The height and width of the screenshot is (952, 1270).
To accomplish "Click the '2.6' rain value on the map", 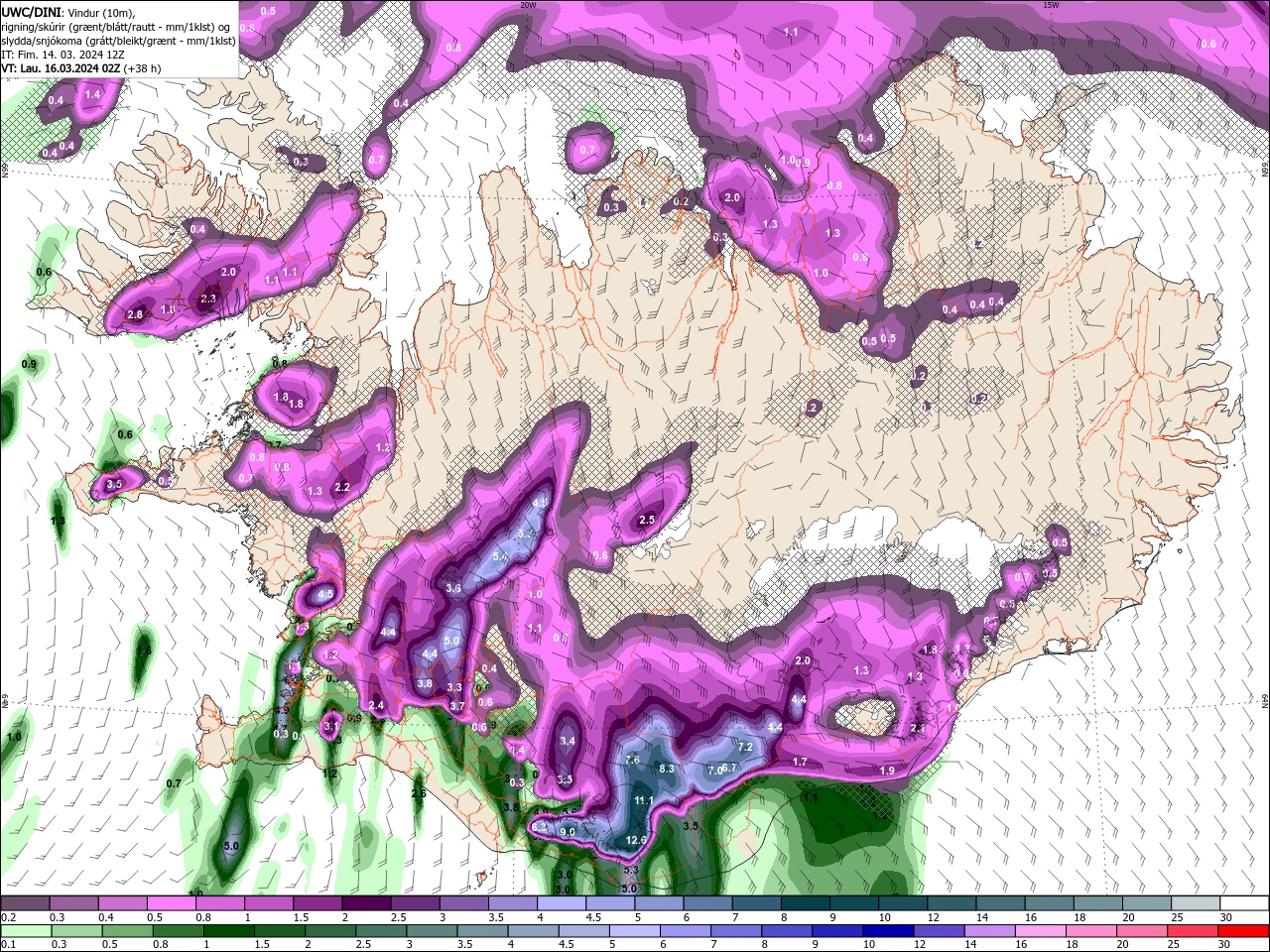I will (x=419, y=793).
